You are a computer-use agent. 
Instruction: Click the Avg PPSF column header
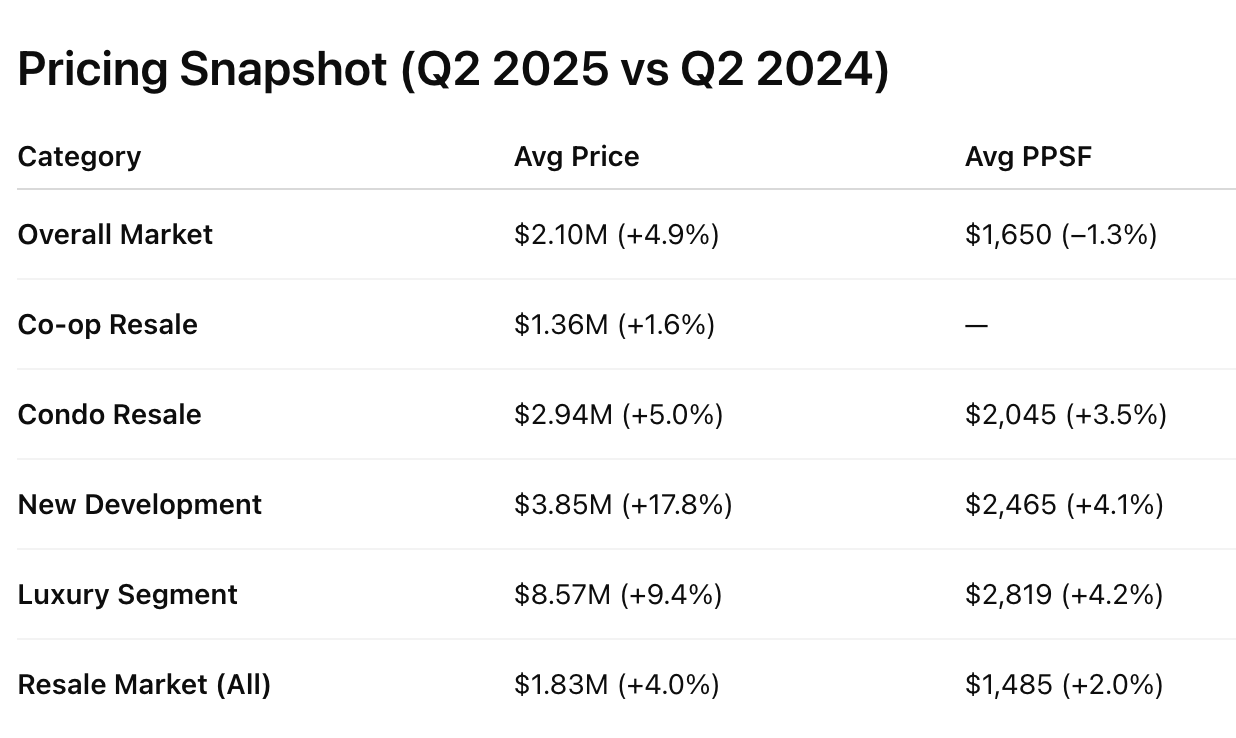1028,157
